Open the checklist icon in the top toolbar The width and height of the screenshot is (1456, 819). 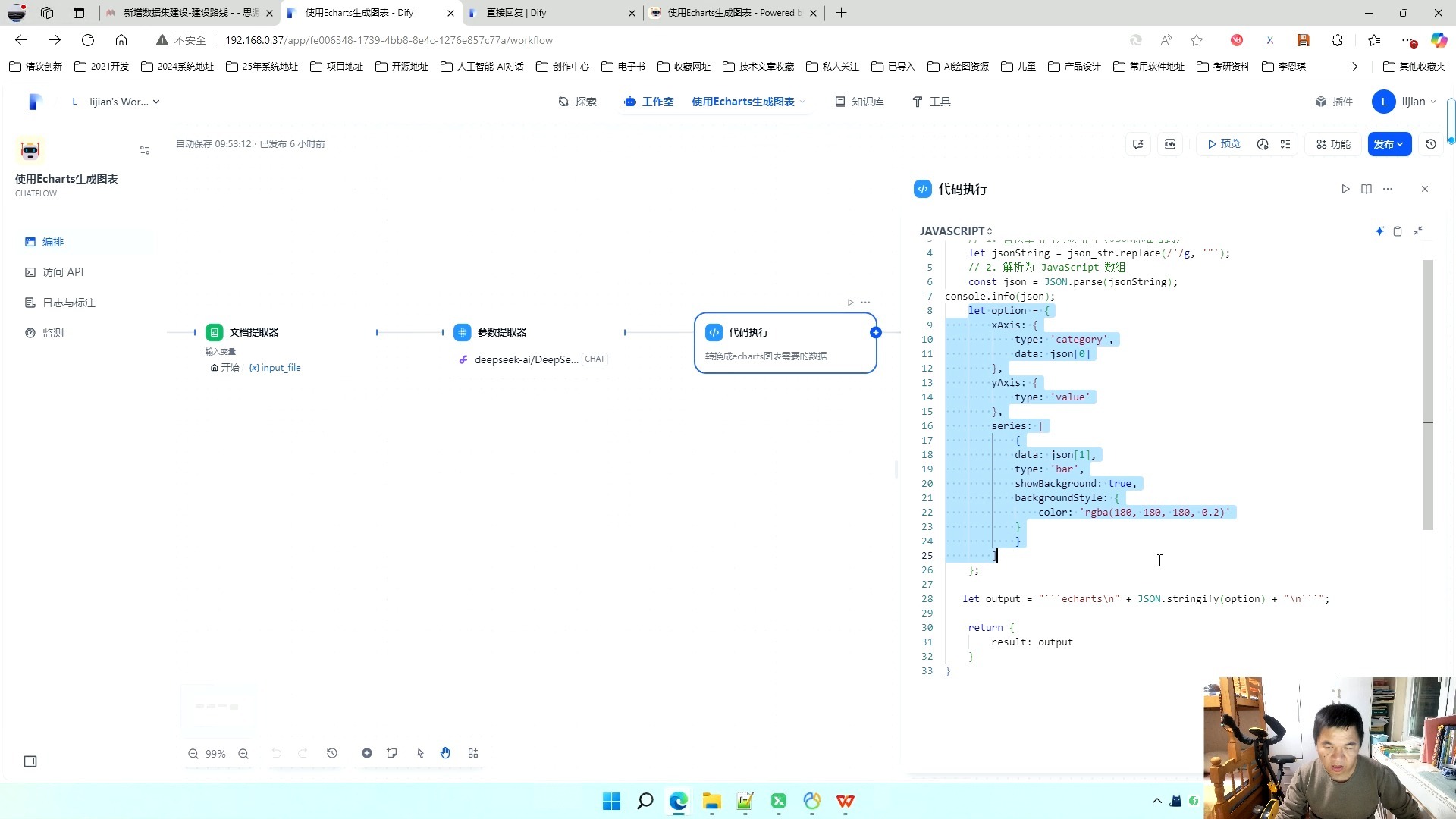pos(1285,144)
